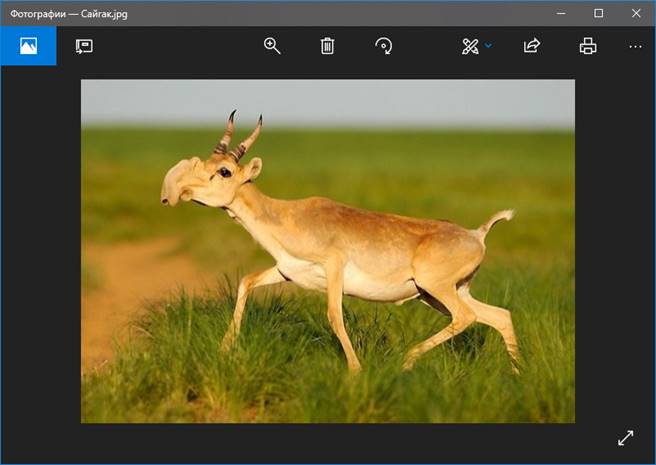Click the add to album icon

[x=84, y=46]
